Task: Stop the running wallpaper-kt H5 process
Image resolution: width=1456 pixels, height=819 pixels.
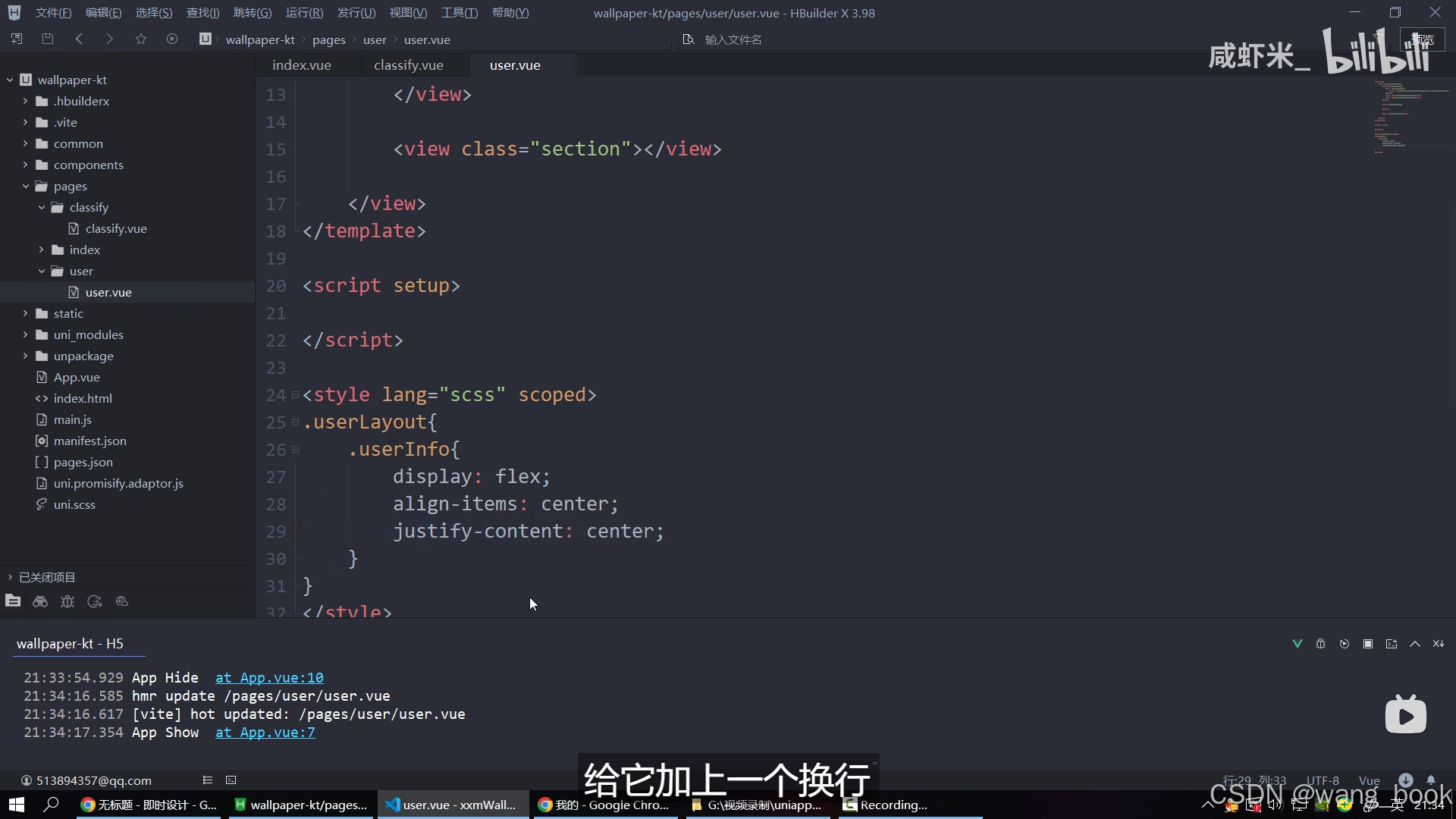Action: [1368, 644]
